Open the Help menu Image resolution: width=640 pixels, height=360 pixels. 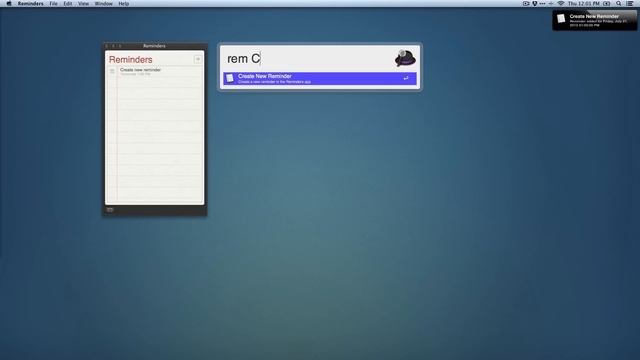point(124,4)
